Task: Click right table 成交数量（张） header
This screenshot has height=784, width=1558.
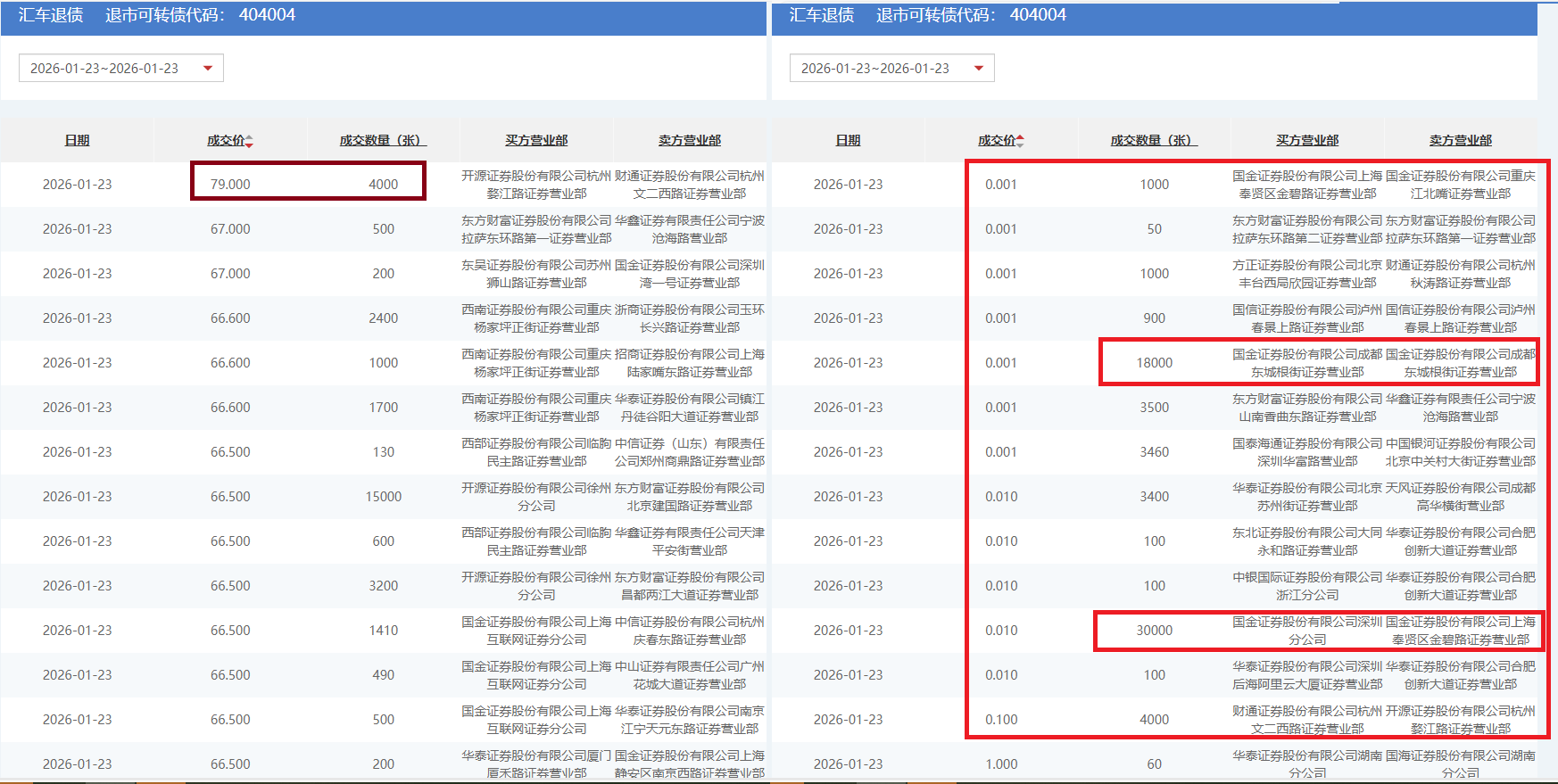Action: click(1155, 141)
